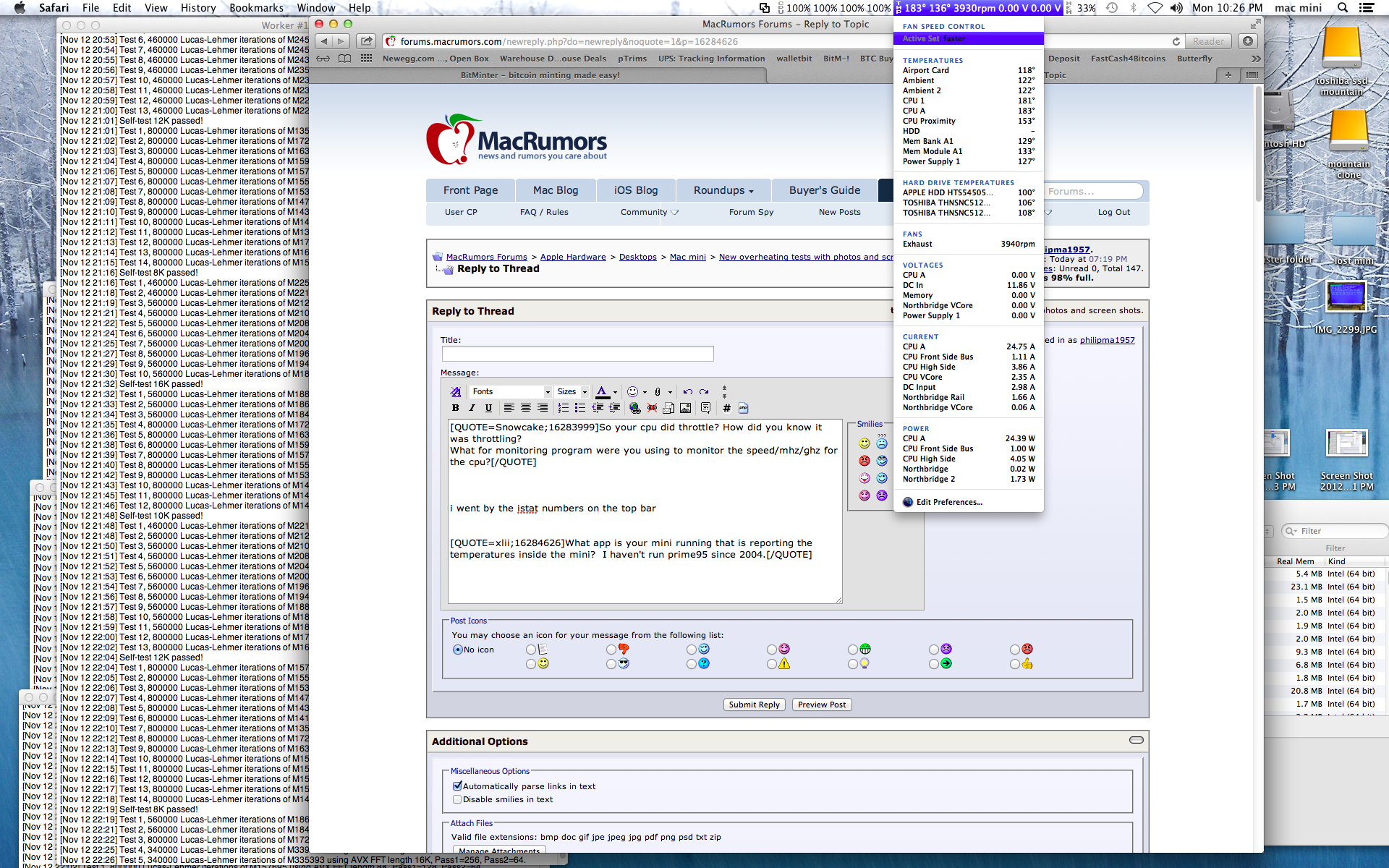Wrap selection in quote tags icon
This screenshot has width=1389, height=868.
(705, 408)
